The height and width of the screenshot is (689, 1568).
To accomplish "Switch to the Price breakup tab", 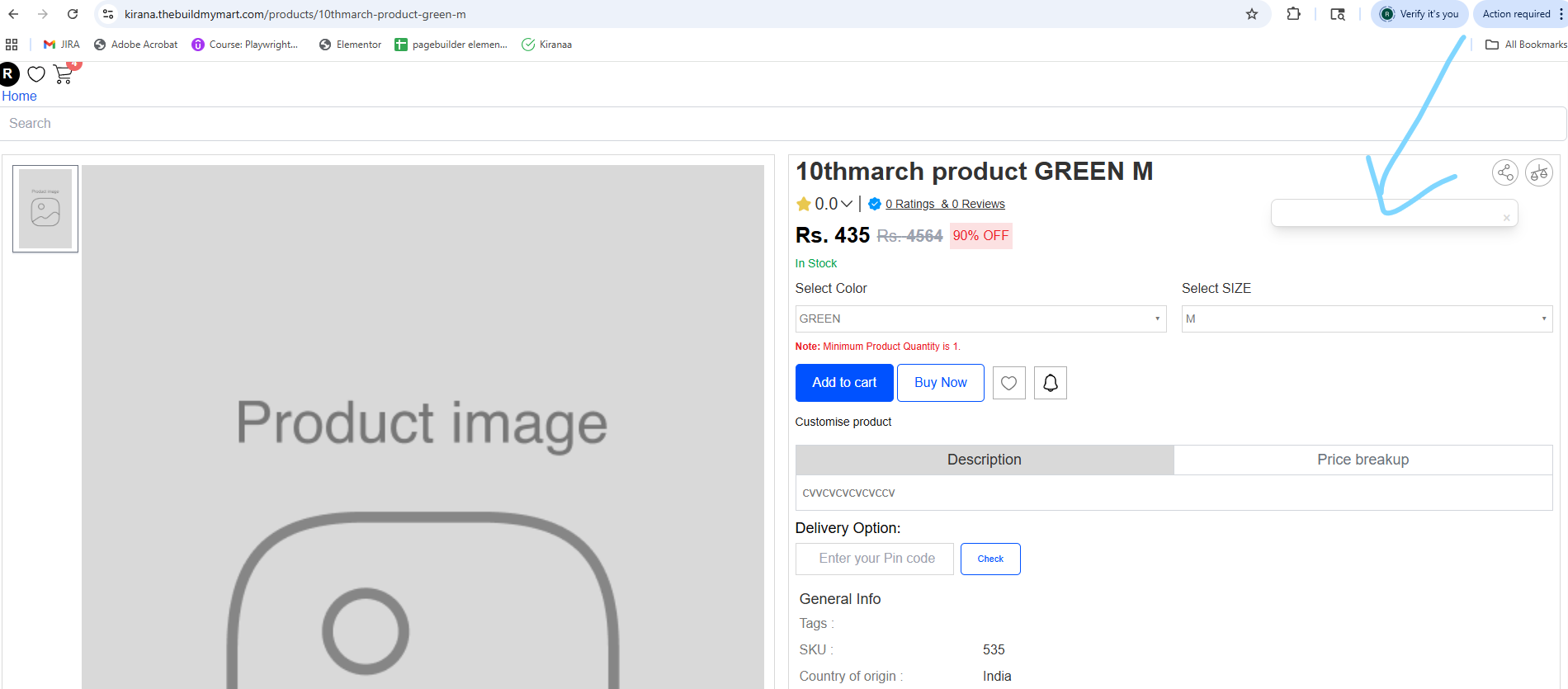I will tap(1363, 460).
